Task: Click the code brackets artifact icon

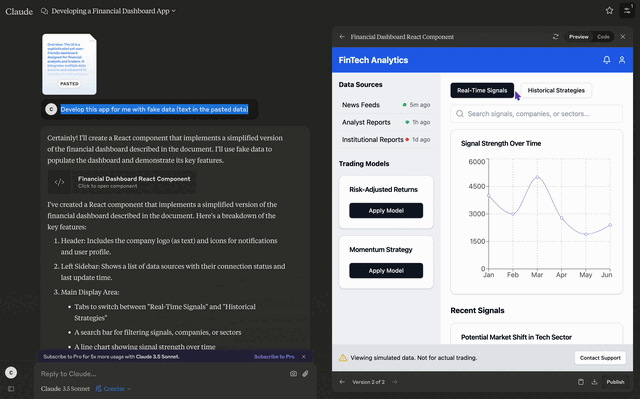Action: pos(60,182)
